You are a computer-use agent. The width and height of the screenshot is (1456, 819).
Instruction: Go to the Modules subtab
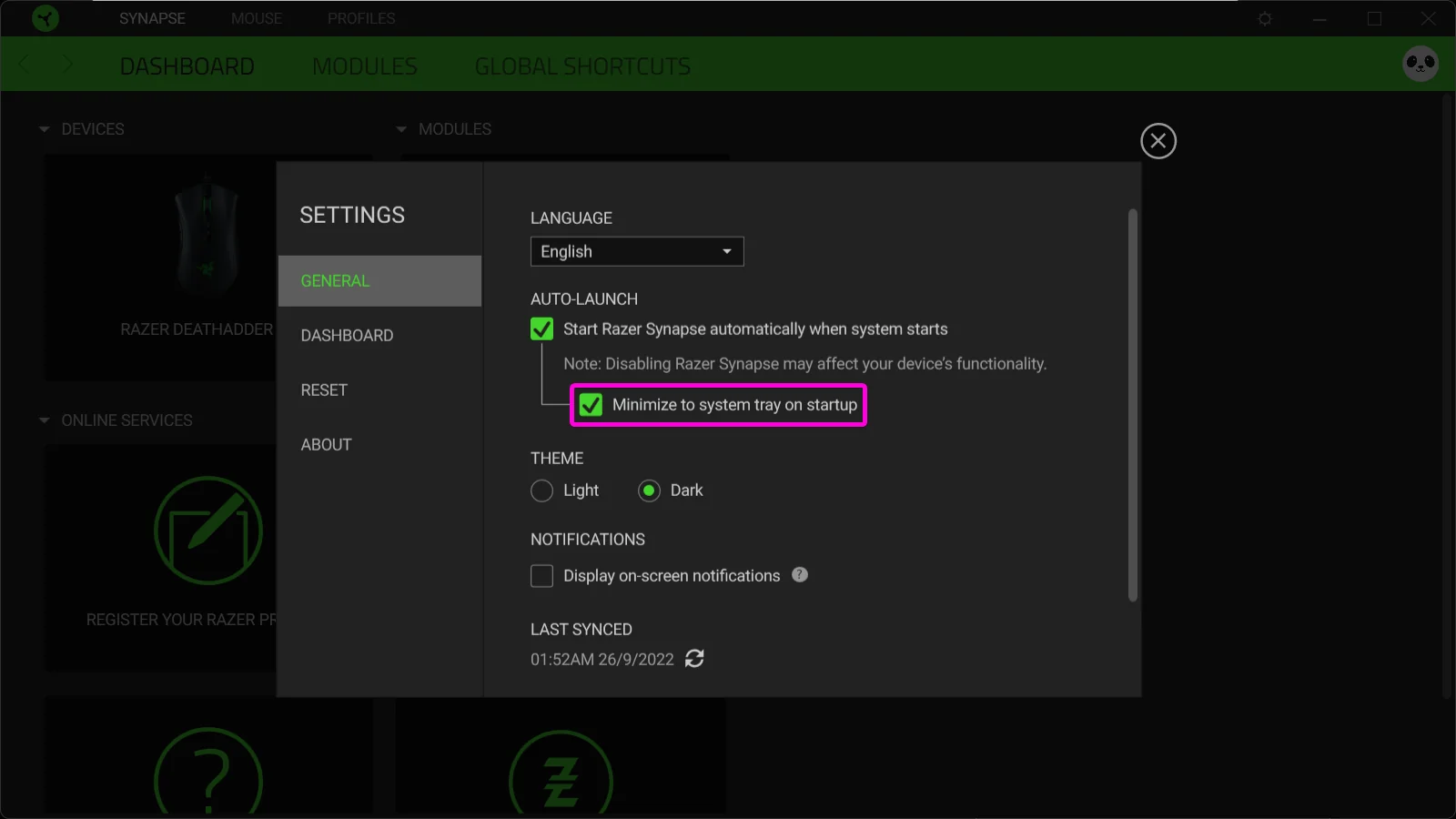pyautogui.click(x=365, y=66)
